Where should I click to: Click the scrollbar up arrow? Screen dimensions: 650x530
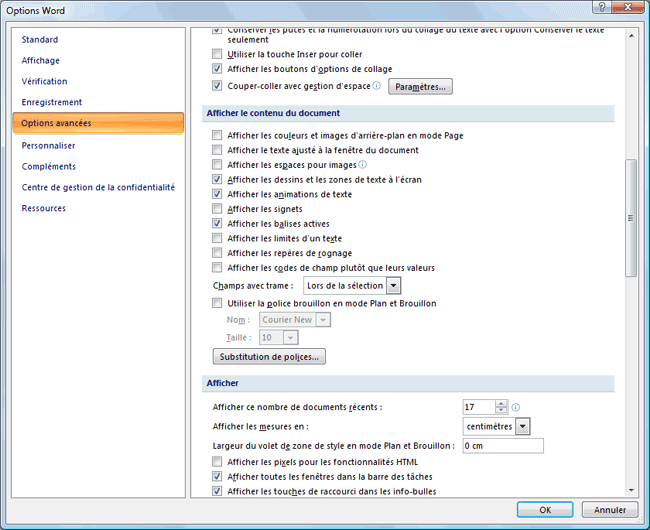point(630,36)
